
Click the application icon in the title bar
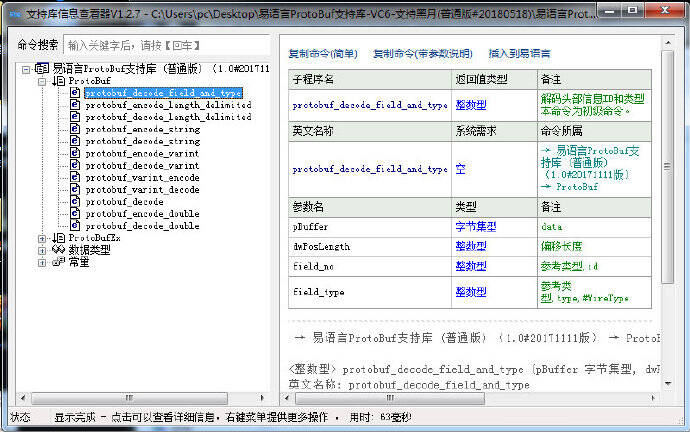point(15,14)
